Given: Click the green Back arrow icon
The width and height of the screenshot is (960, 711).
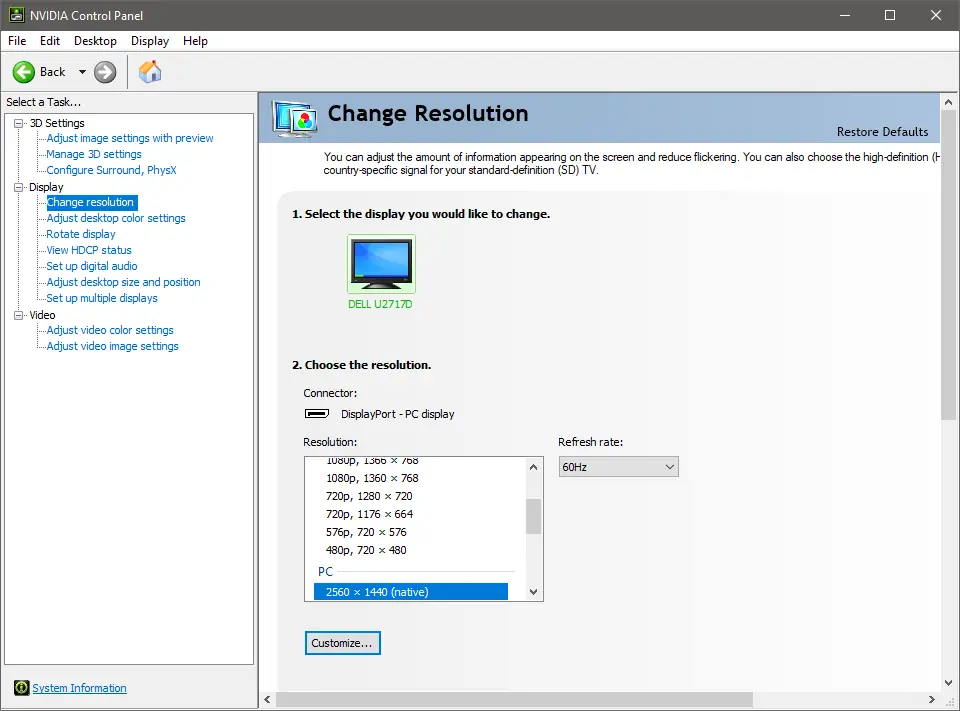Looking at the screenshot, I should click(24, 72).
